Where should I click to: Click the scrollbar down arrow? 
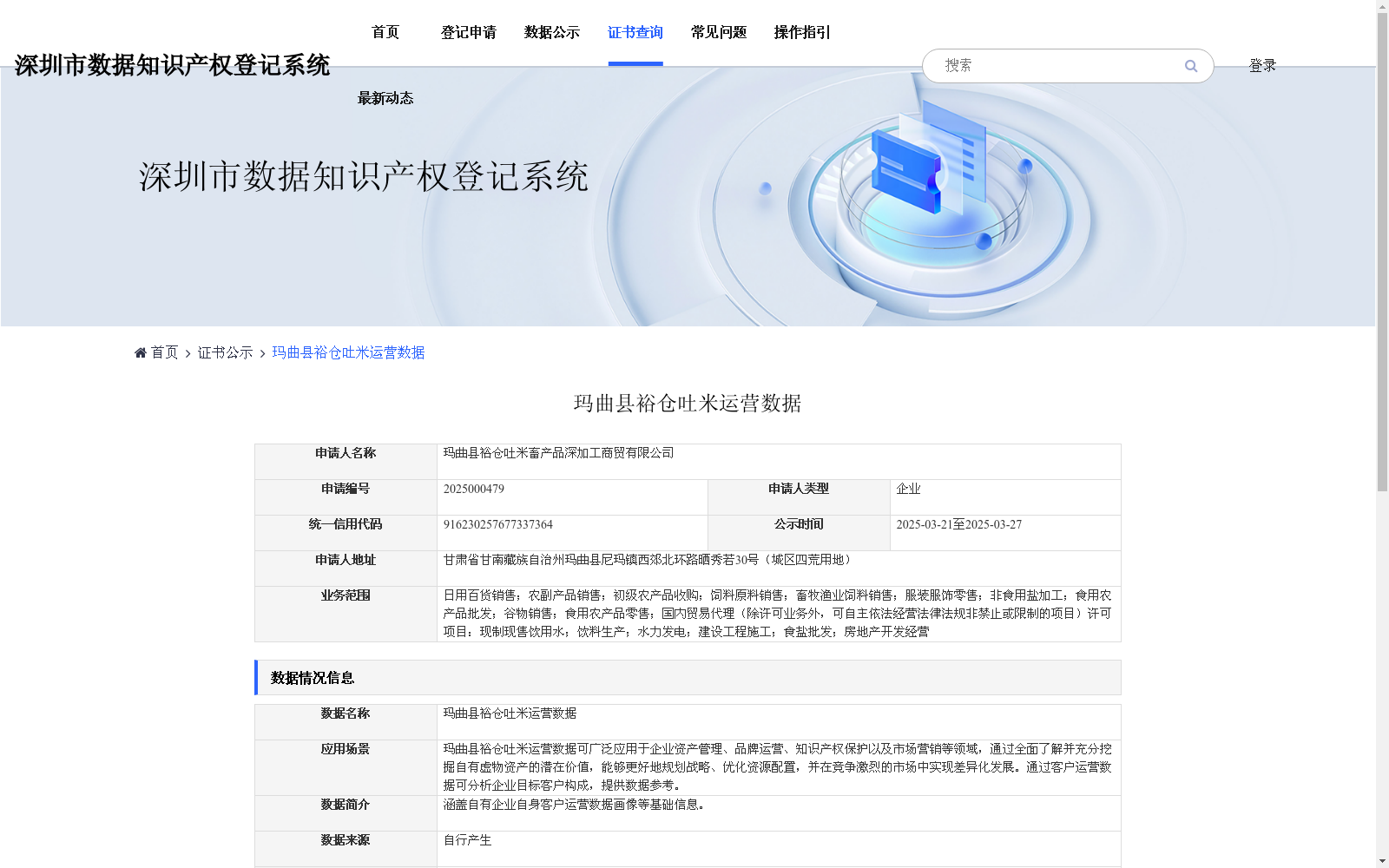[1382, 861]
